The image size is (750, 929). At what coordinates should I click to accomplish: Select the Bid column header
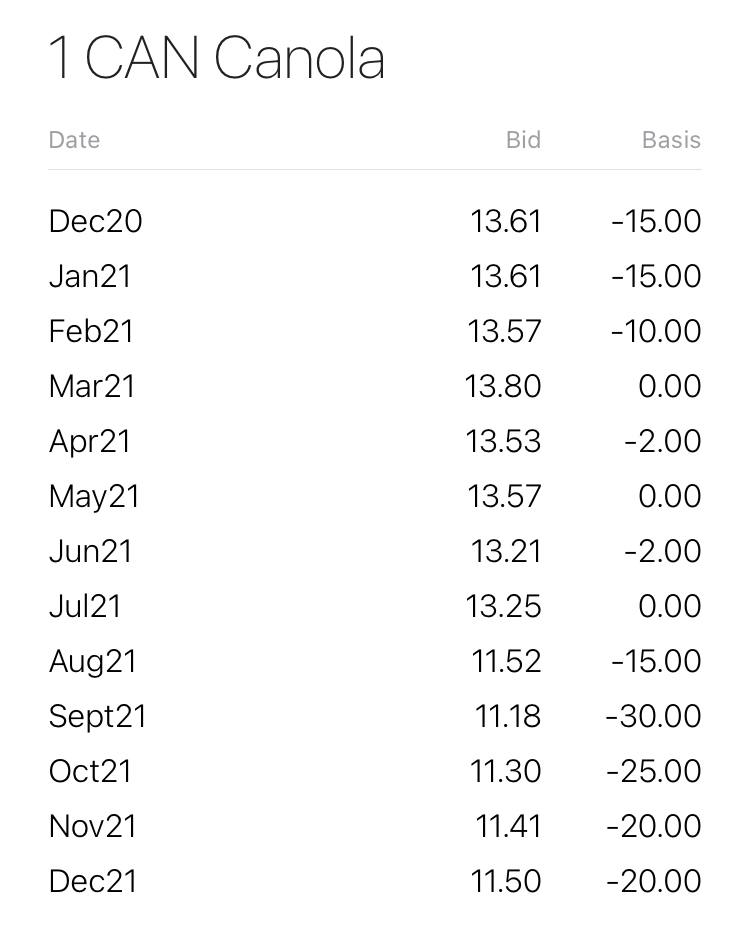tap(523, 140)
